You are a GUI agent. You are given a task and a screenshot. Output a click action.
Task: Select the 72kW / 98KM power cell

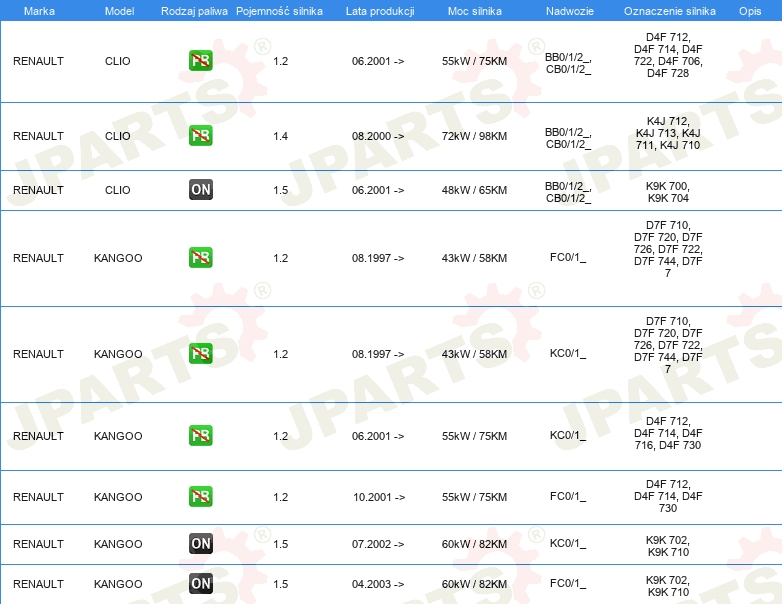click(474, 136)
